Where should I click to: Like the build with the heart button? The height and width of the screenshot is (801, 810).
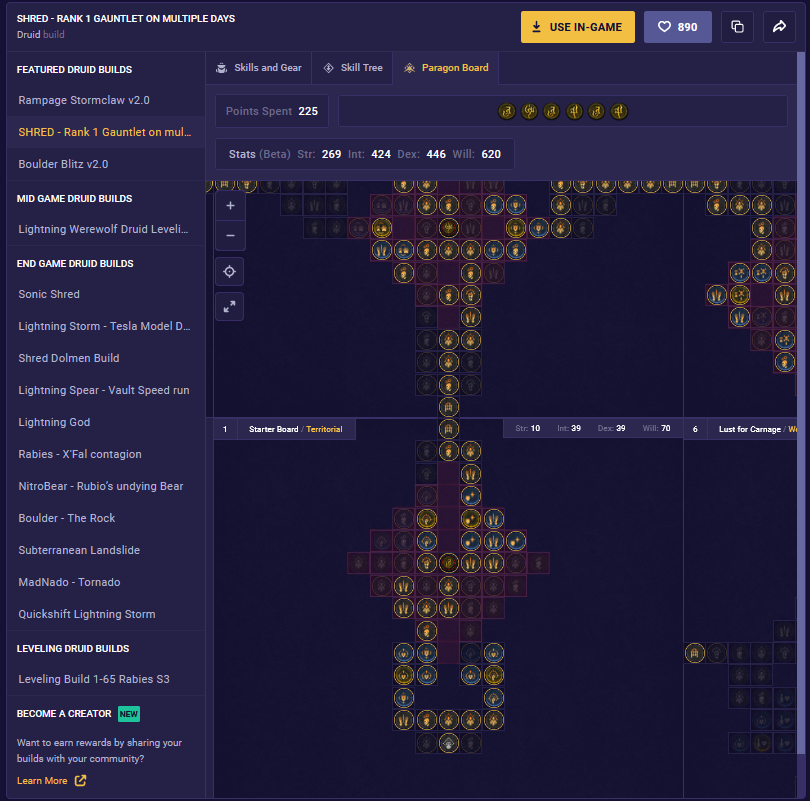click(677, 27)
